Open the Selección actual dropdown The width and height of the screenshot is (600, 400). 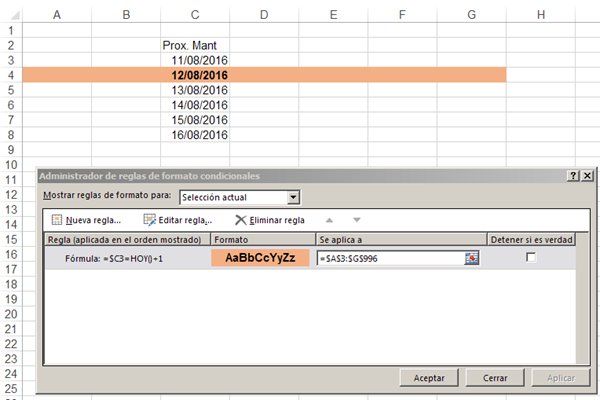tap(293, 198)
